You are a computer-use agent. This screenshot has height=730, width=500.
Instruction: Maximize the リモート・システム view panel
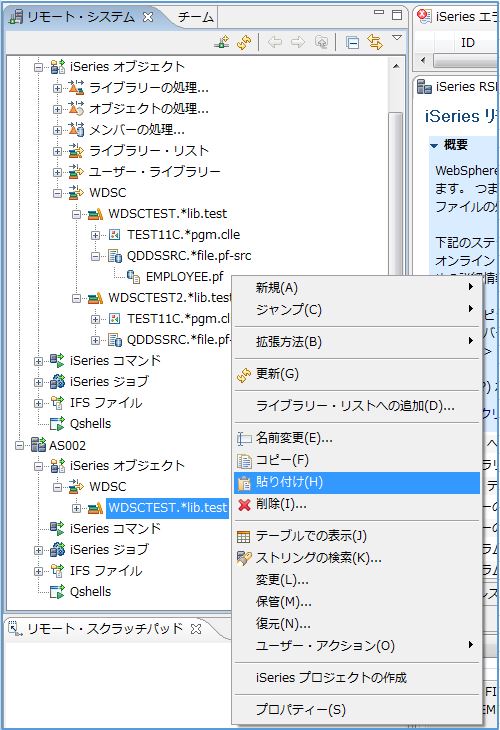click(x=397, y=15)
